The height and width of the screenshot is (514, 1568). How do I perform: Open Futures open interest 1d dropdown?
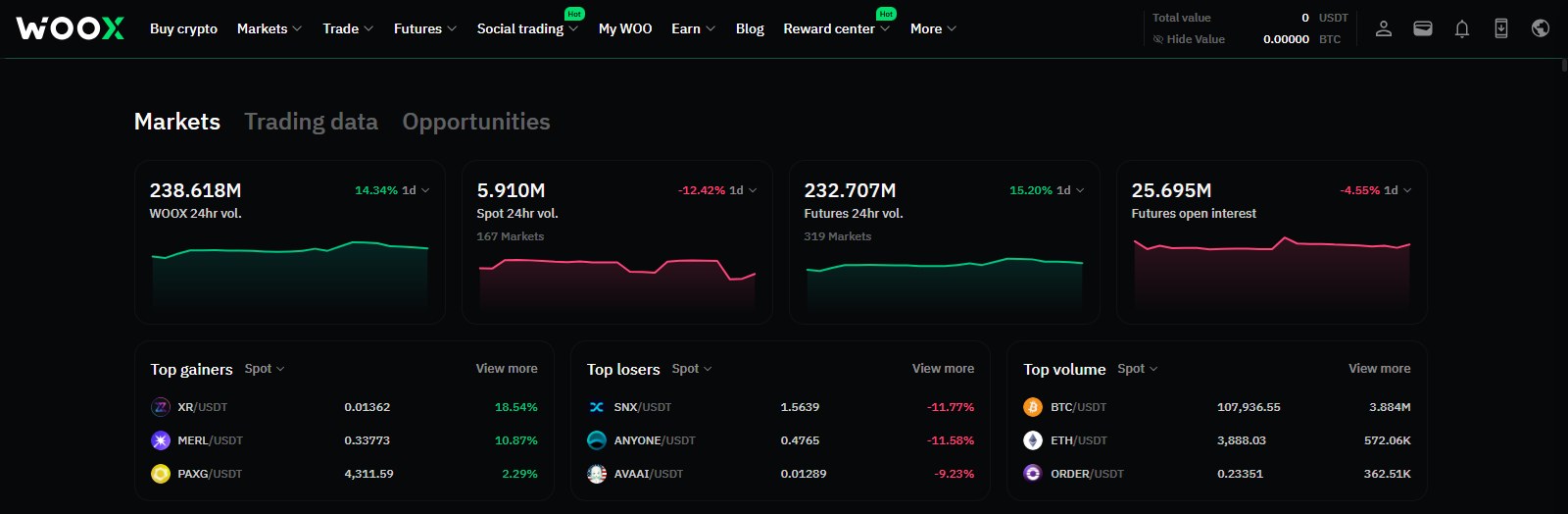[1397, 190]
